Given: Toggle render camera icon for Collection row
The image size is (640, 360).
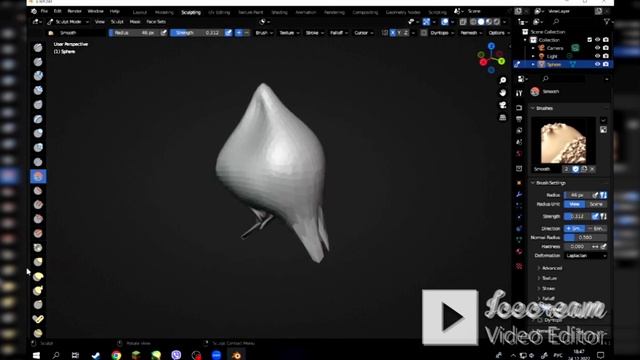Looking at the screenshot, I should (x=606, y=40).
